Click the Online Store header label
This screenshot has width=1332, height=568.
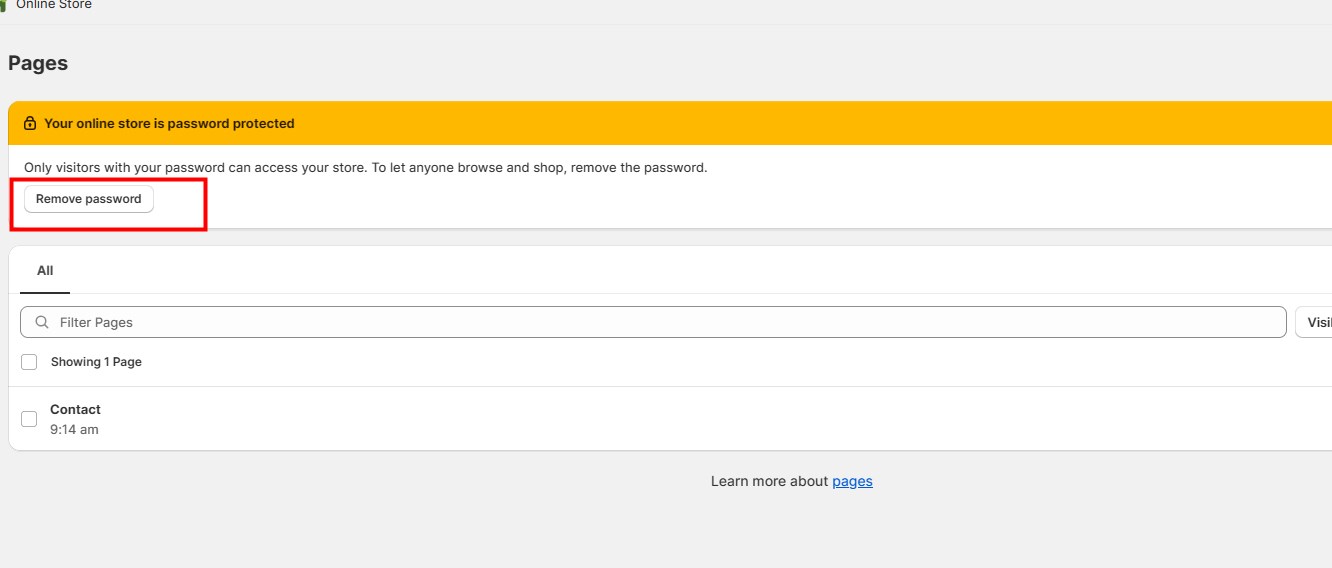point(54,5)
